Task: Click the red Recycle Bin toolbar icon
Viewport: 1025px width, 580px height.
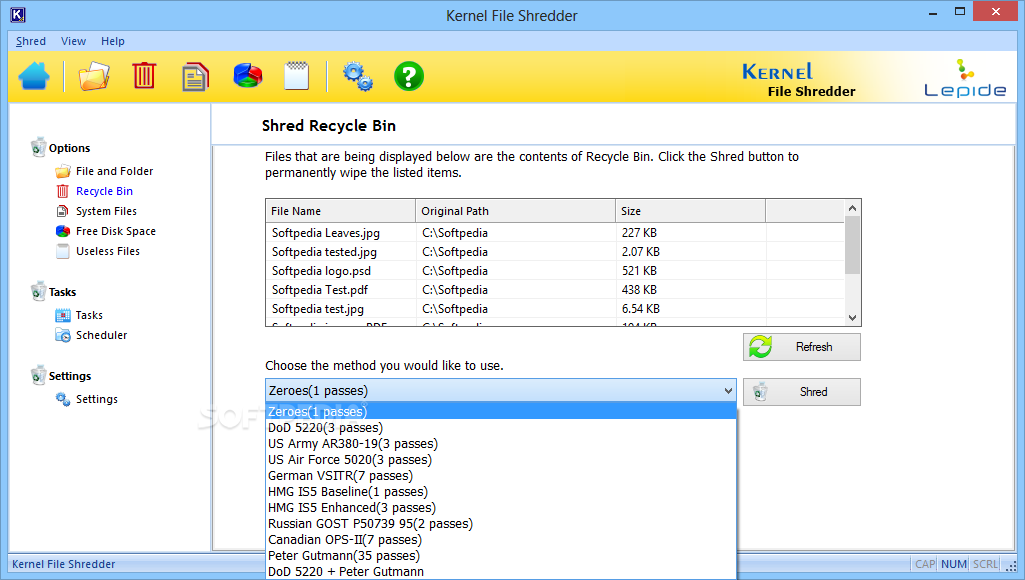Action: click(x=144, y=76)
